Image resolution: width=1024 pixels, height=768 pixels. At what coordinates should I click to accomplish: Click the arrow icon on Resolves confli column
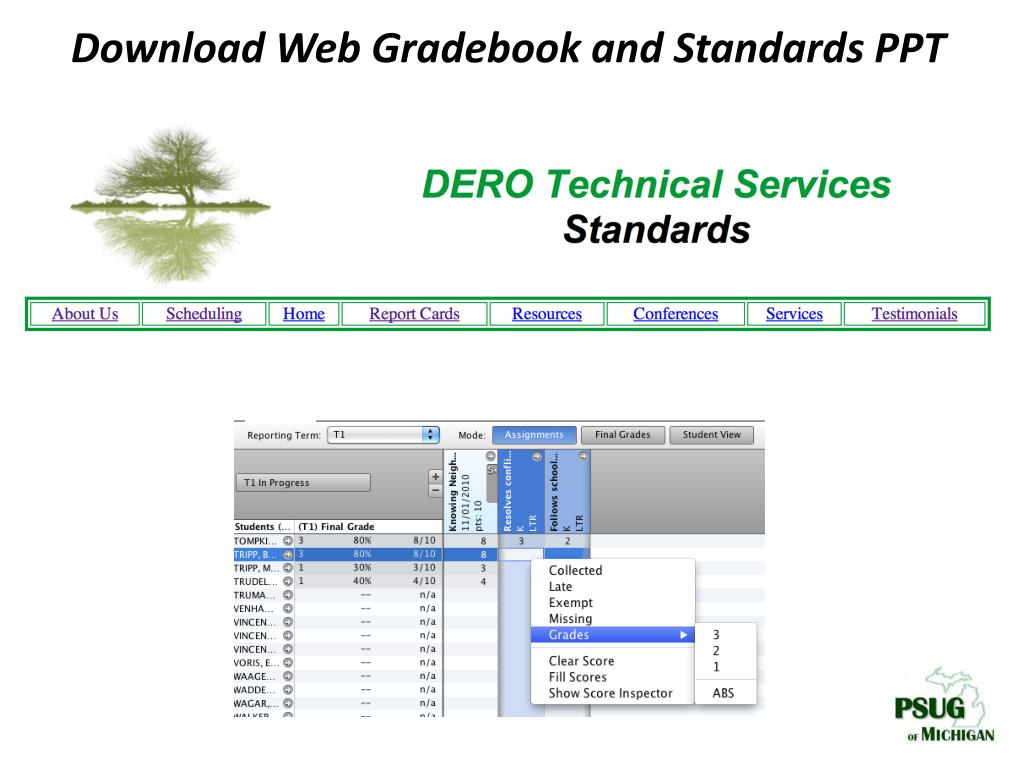(x=537, y=456)
